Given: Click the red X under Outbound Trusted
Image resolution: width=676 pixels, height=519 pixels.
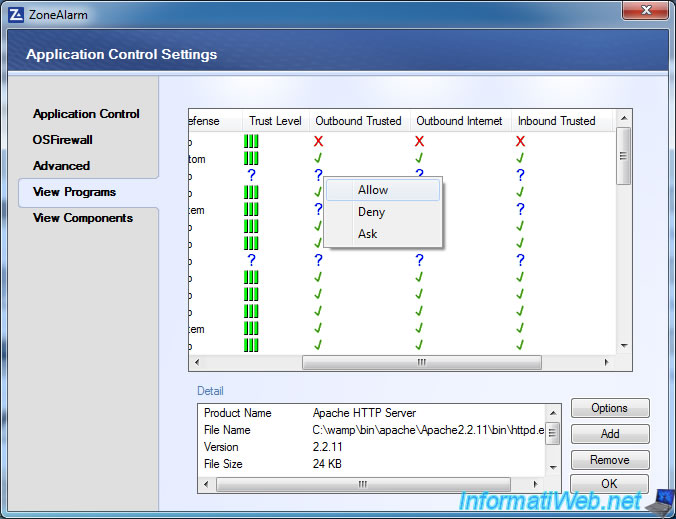Looking at the screenshot, I should (318, 141).
